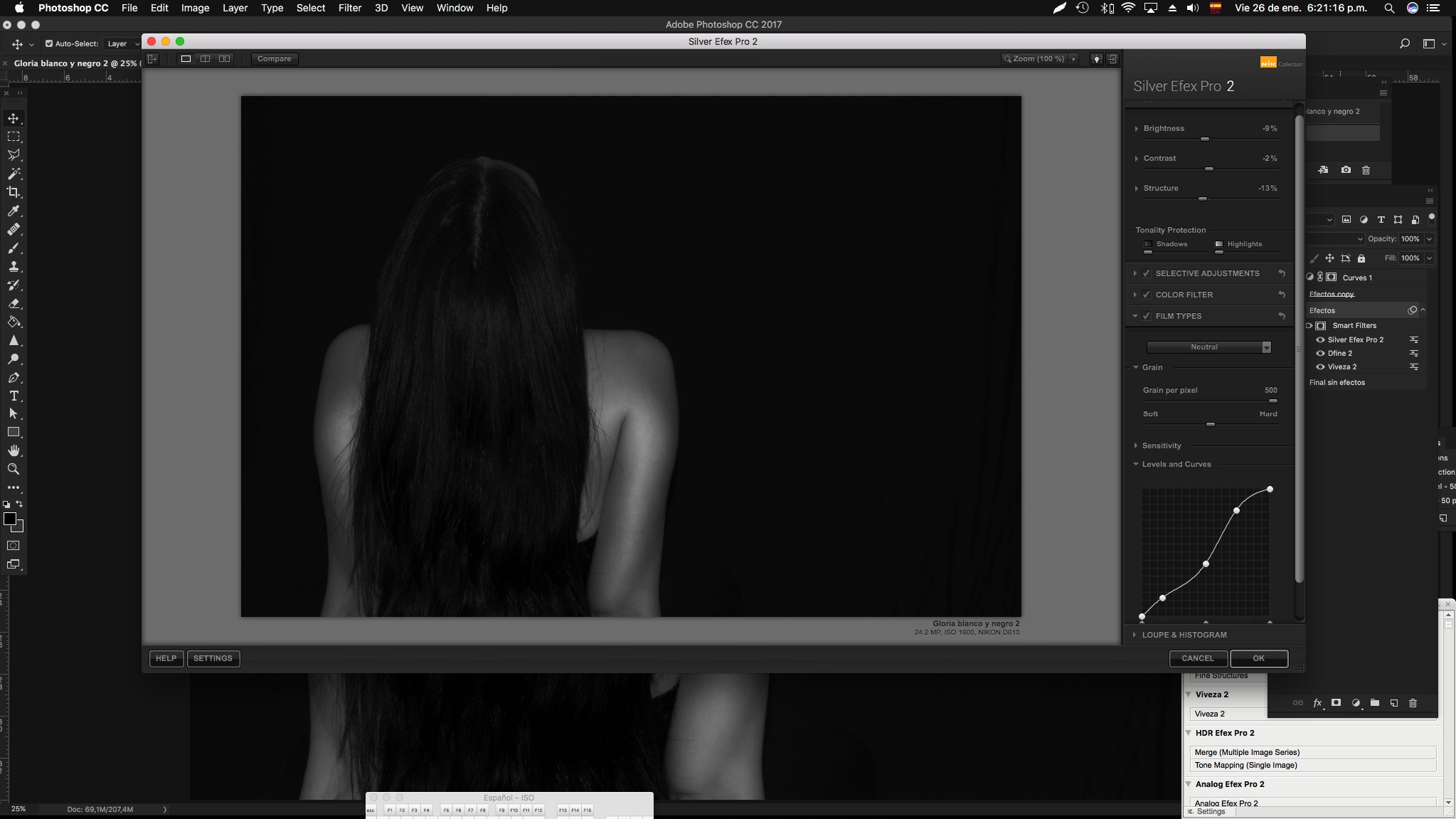Viewport: 1456px width, 819px height.
Task: Expand the Brightness controls
Action: coord(1136,129)
